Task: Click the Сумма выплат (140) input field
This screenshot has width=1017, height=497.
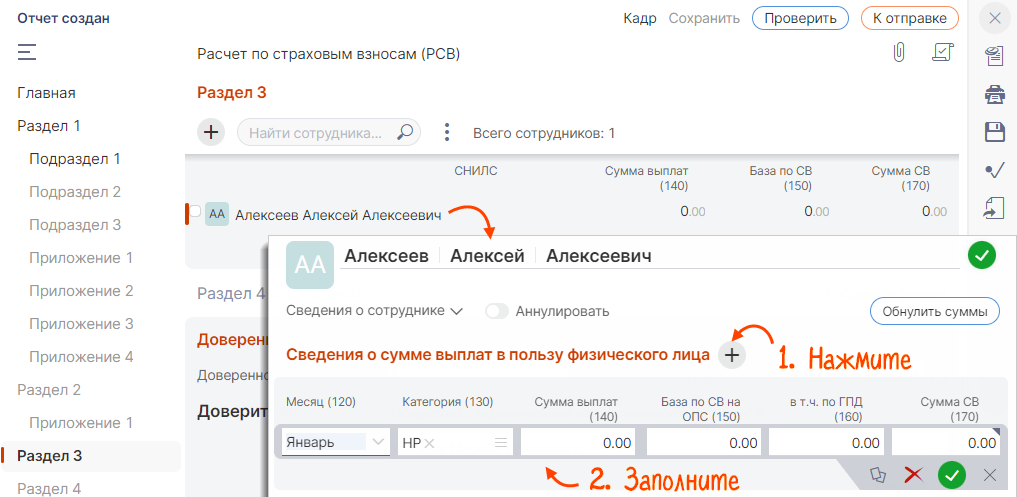Action: pos(578,442)
